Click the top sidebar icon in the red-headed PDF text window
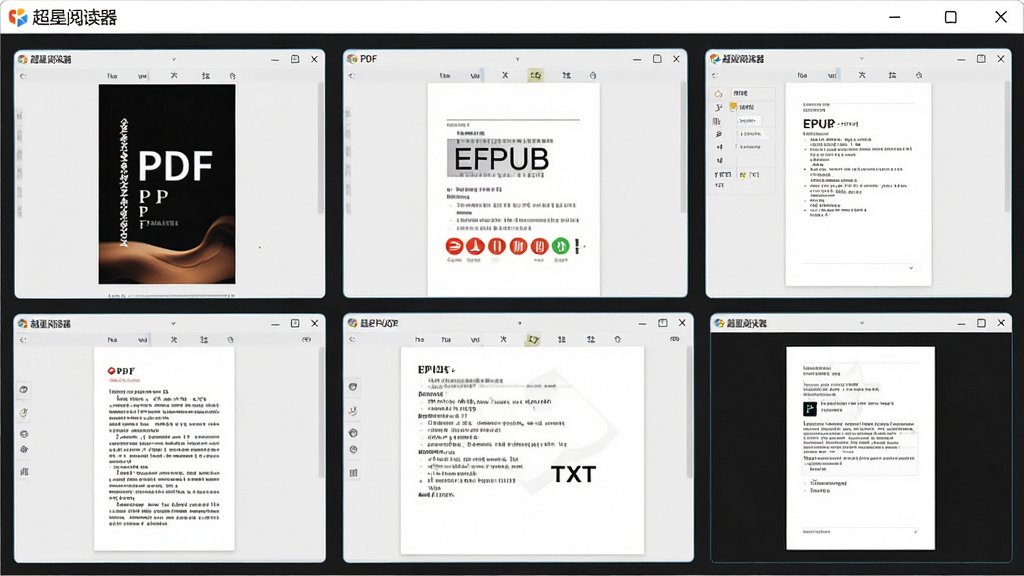 tap(24, 389)
